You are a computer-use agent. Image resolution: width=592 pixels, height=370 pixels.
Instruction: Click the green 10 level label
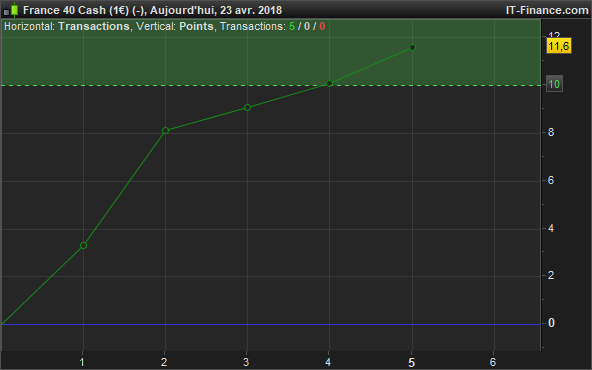[554, 84]
